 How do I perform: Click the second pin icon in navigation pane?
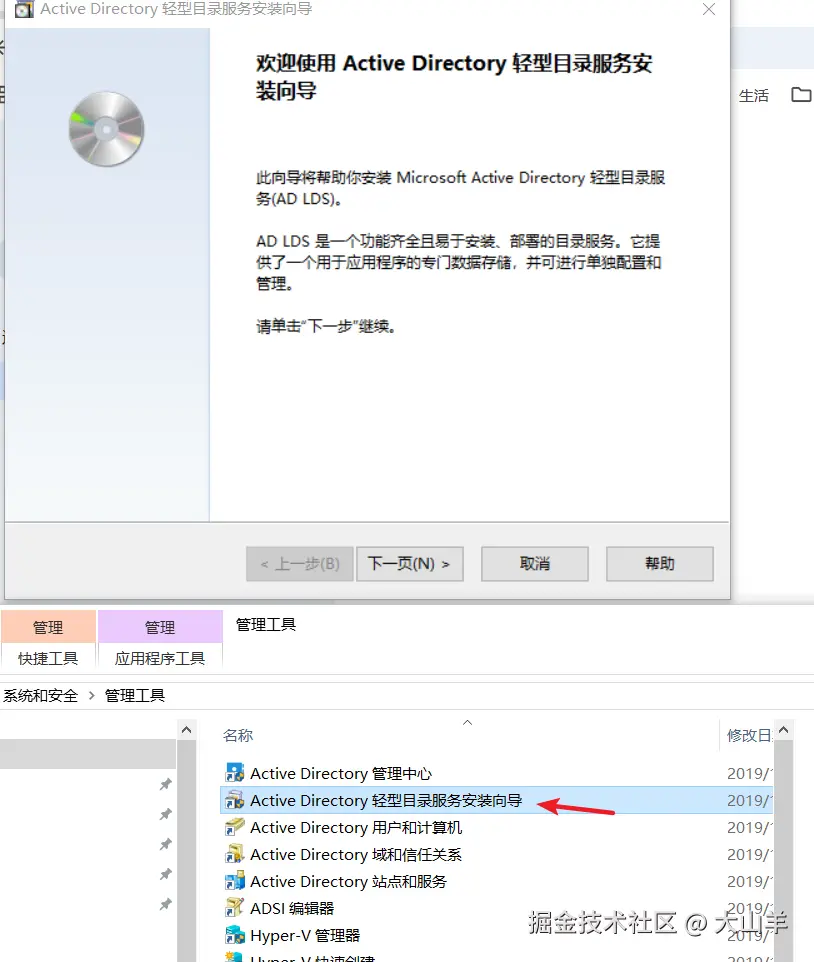(x=166, y=814)
